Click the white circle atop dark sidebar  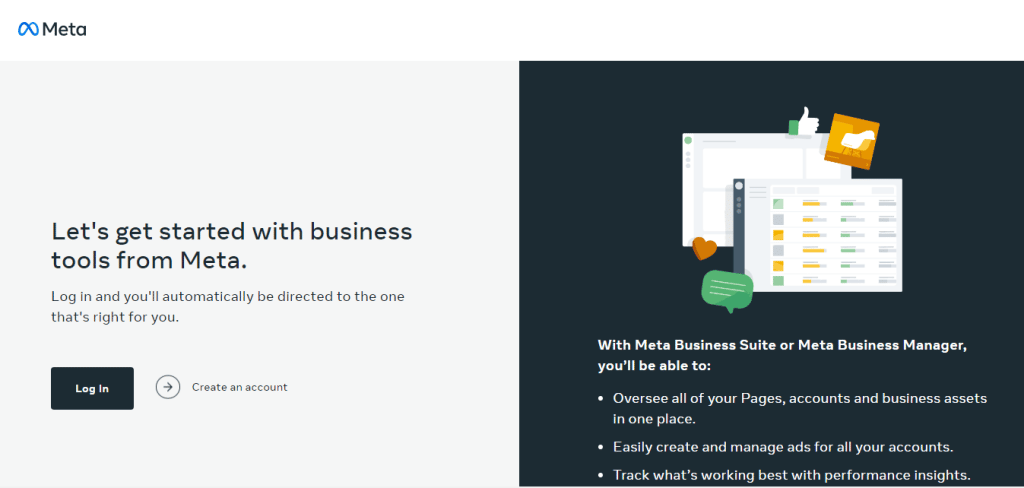click(x=739, y=186)
